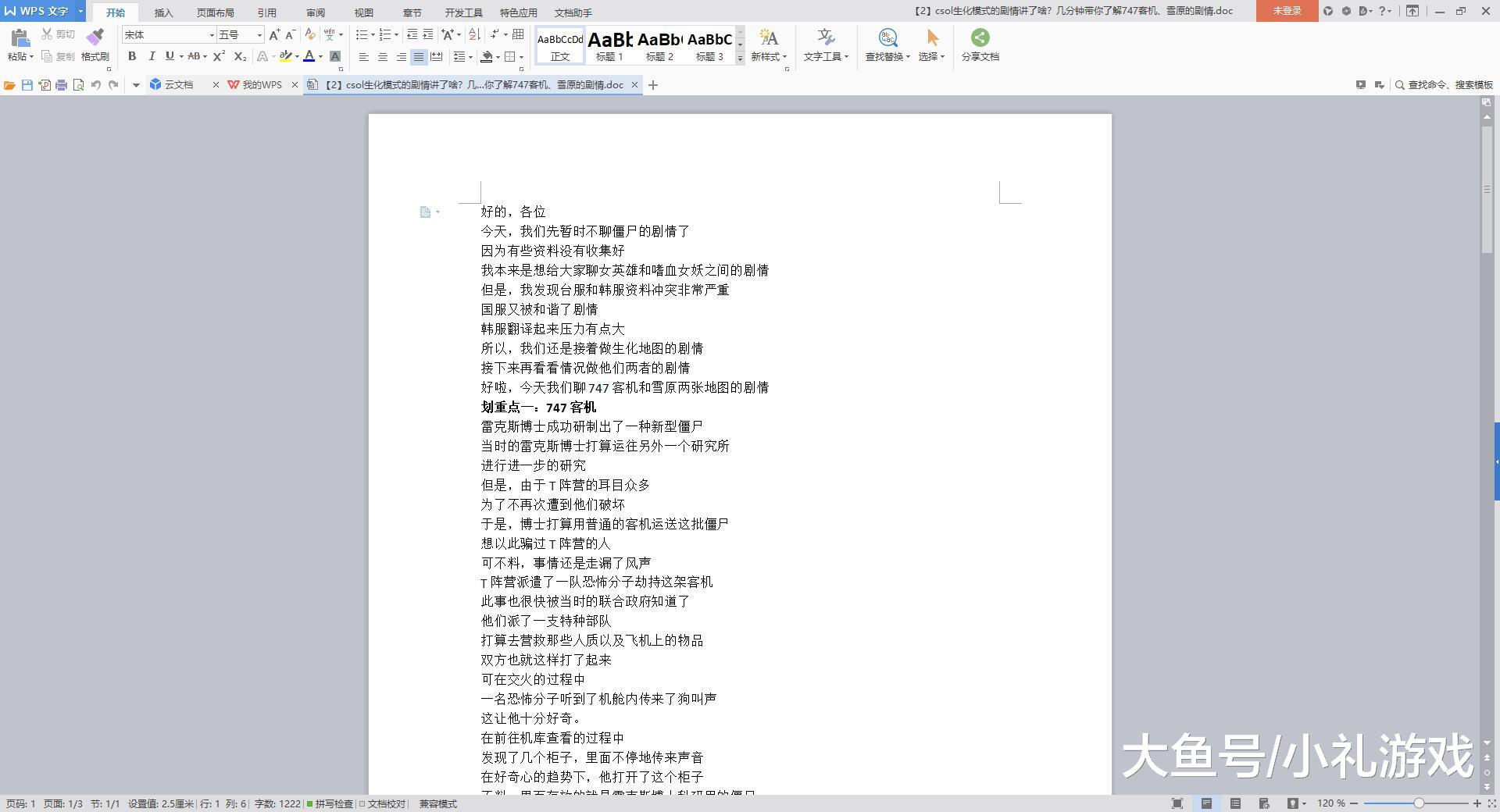Apply subscript X₂ formatting
The width and height of the screenshot is (1500, 812).
pos(240,56)
